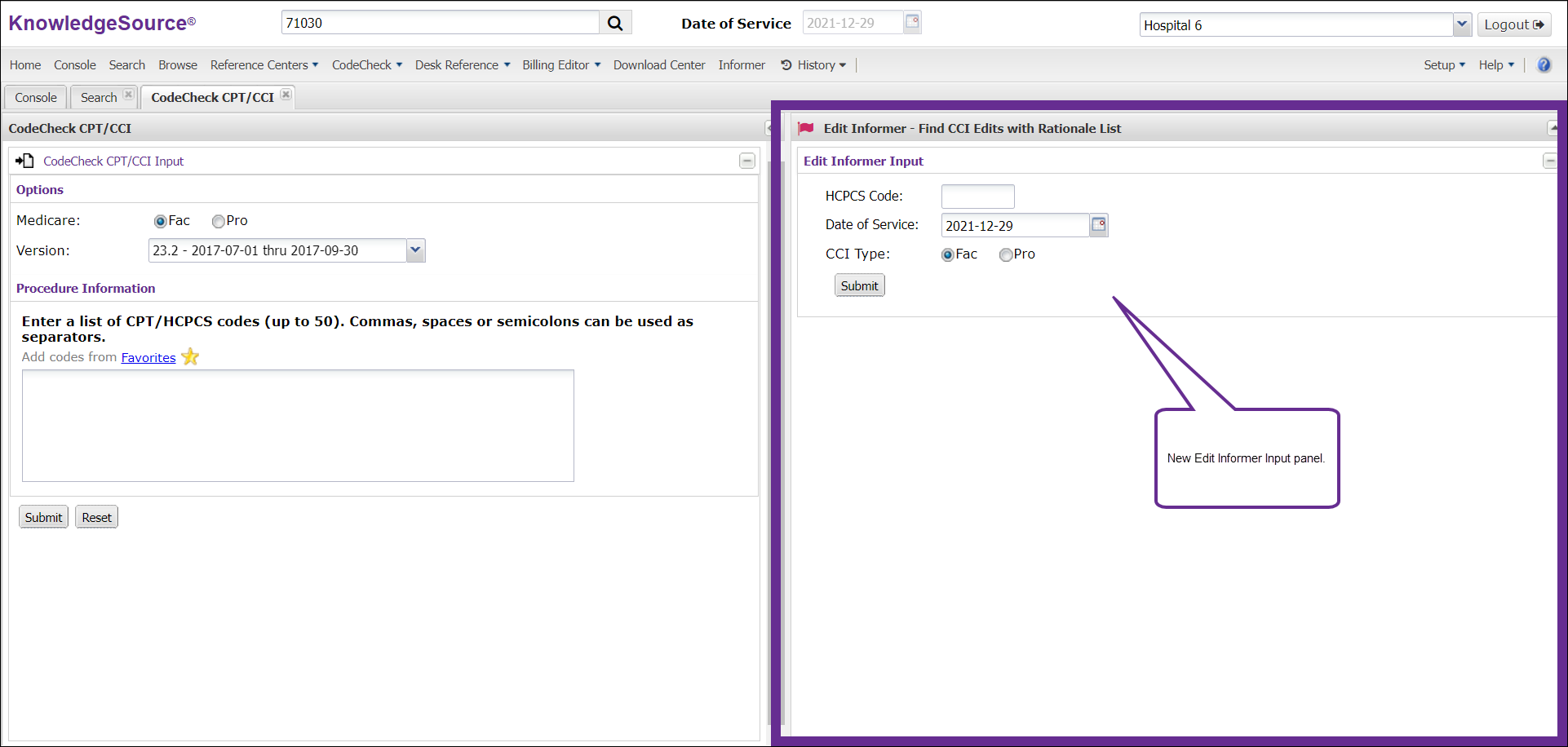Click the Logout button
The image size is (1568, 747).
[1513, 24]
